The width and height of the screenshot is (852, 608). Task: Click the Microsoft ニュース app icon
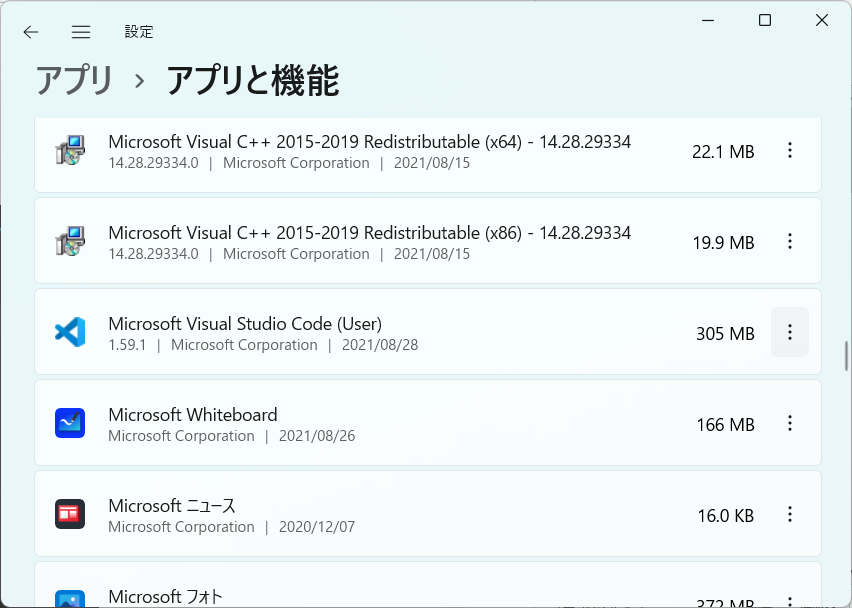(x=70, y=514)
